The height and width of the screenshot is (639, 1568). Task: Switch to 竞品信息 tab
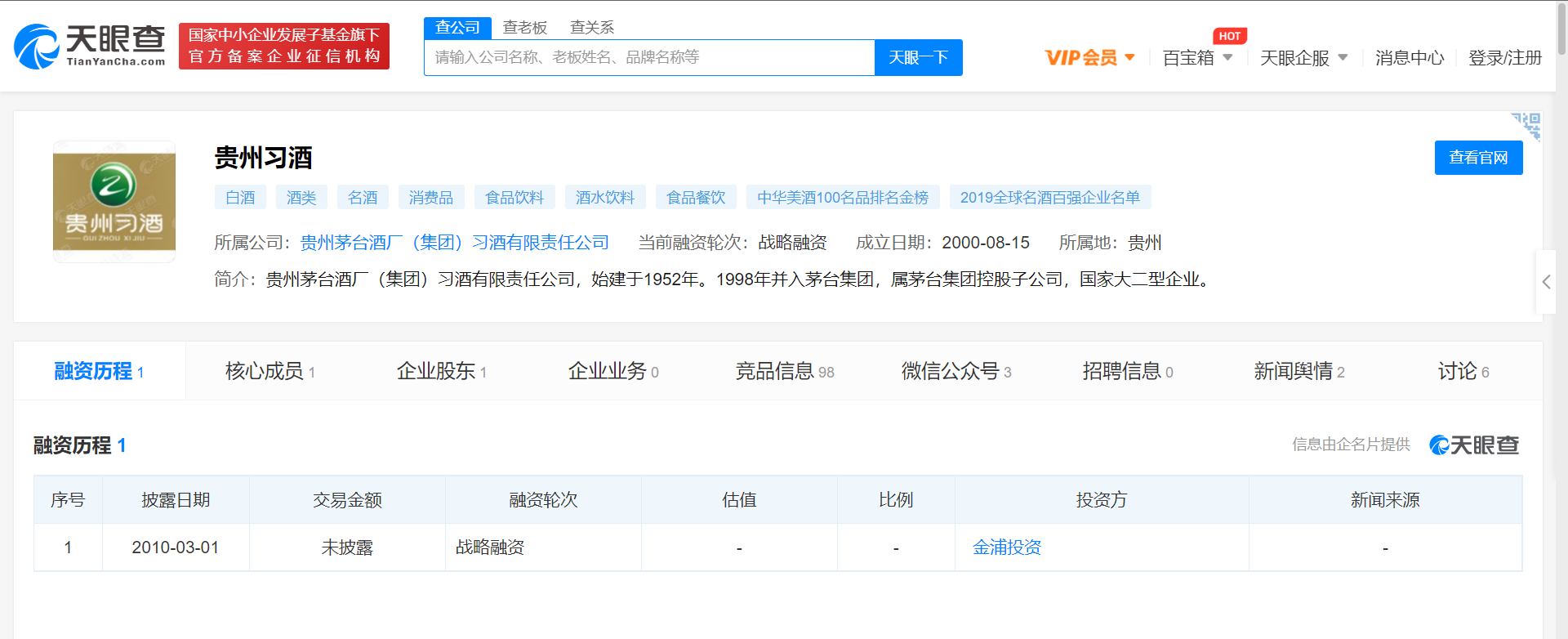pyautogui.click(x=785, y=371)
